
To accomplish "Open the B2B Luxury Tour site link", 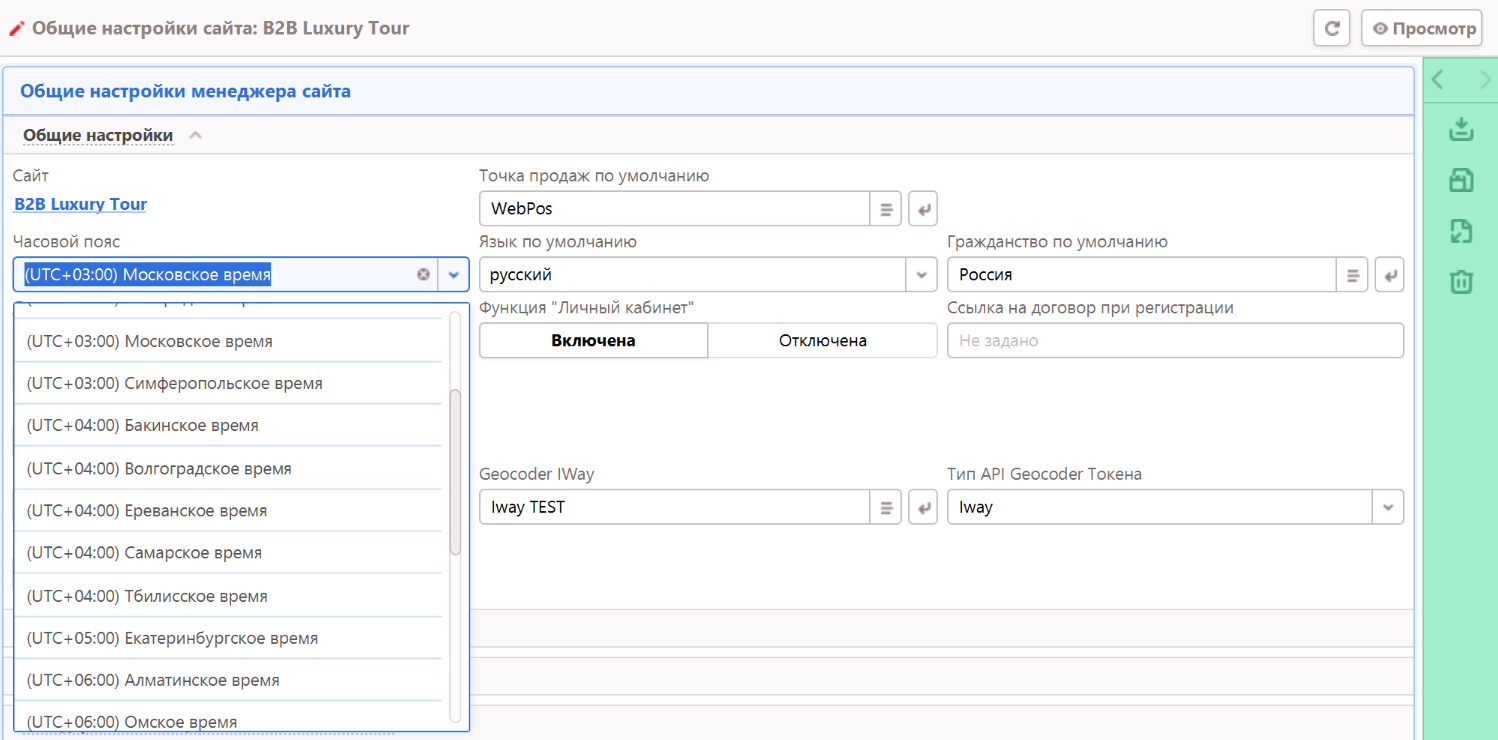I will 80,204.
